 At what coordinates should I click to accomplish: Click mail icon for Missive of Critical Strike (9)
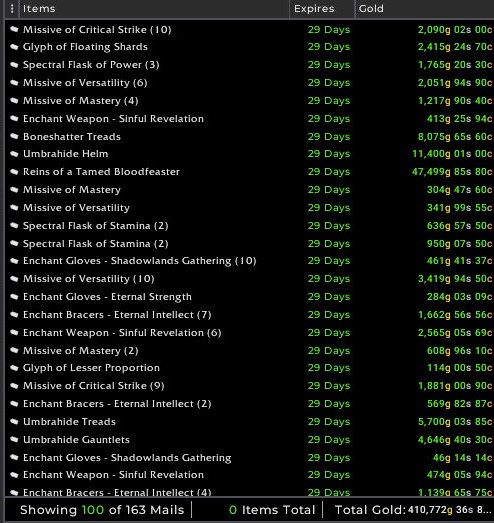coord(14,386)
